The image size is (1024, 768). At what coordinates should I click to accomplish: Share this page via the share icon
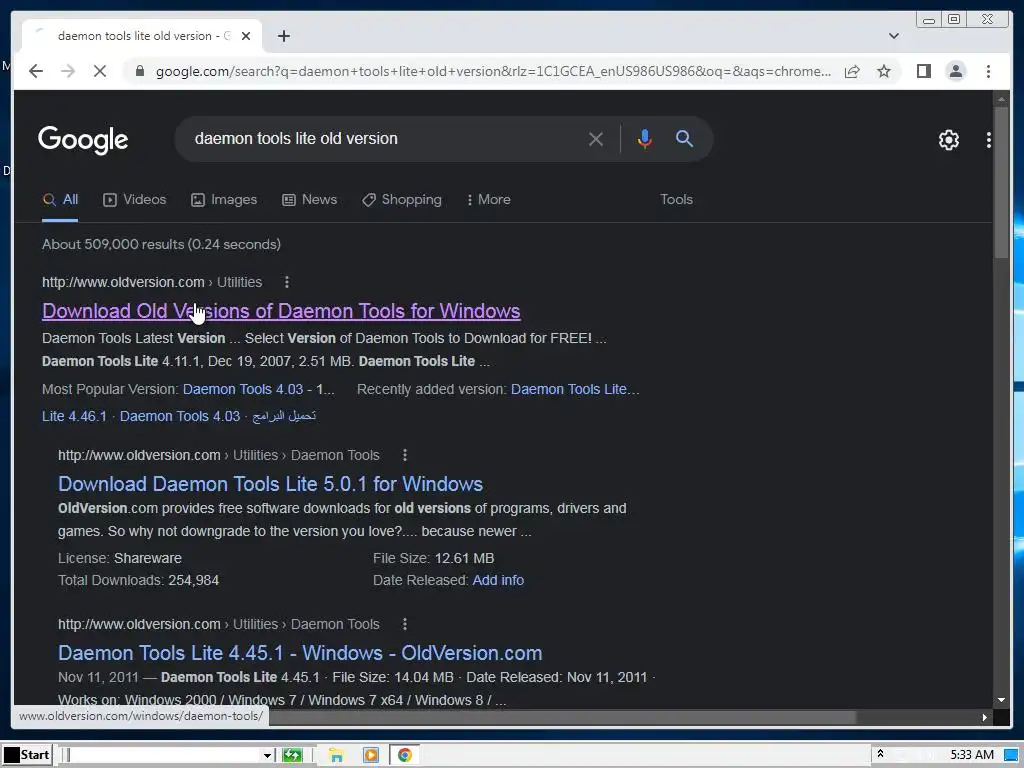click(852, 71)
